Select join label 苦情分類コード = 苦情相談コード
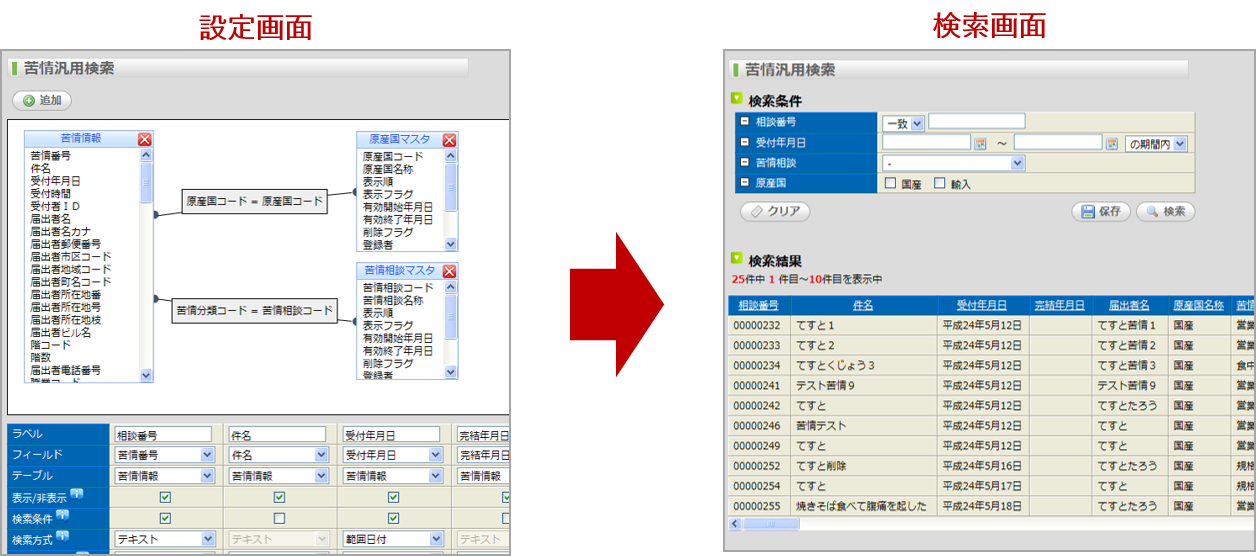This screenshot has height=556, width=1256. coord(254,311)
